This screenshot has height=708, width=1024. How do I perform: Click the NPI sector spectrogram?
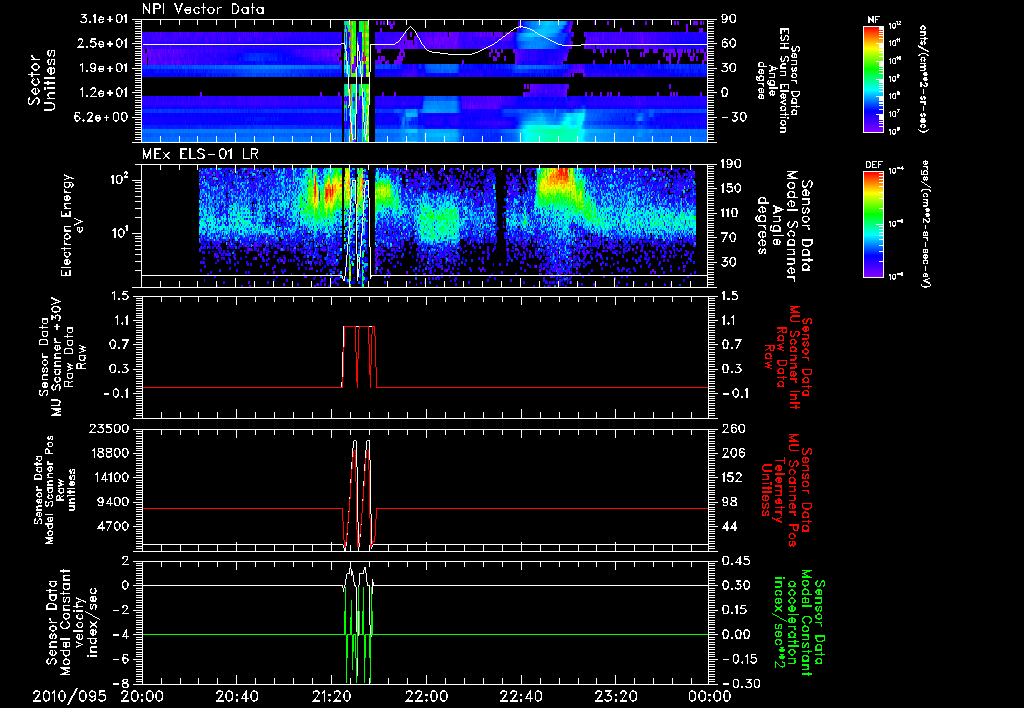(425, 80)
